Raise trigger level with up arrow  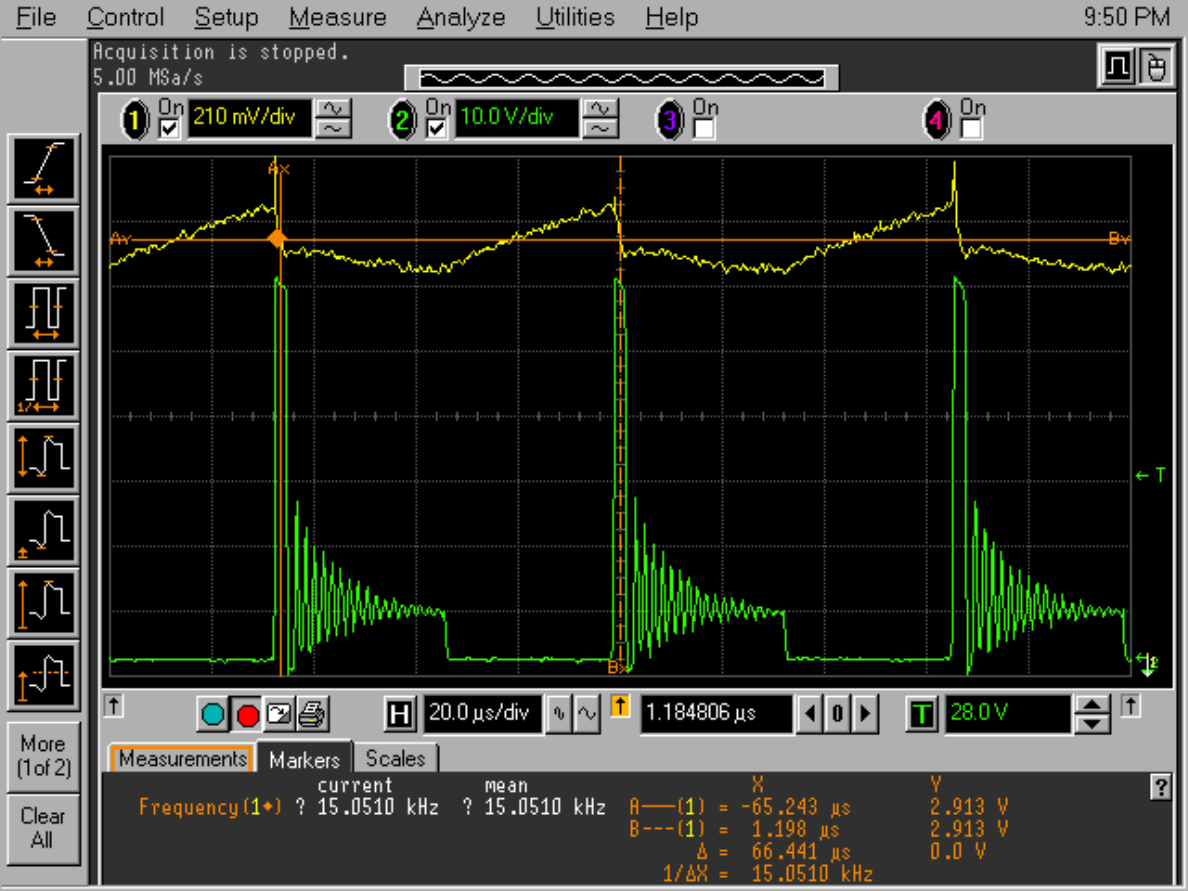point(1092,705)
